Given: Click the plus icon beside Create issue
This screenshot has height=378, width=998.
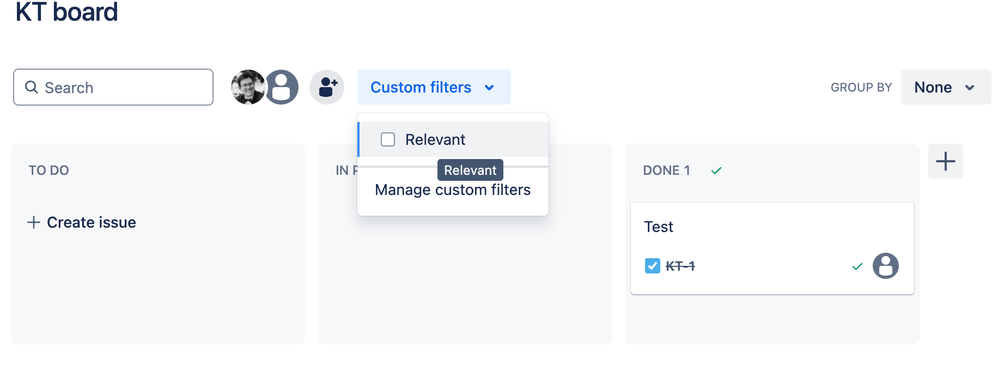Looking at the screenshot, I should 34,222.
